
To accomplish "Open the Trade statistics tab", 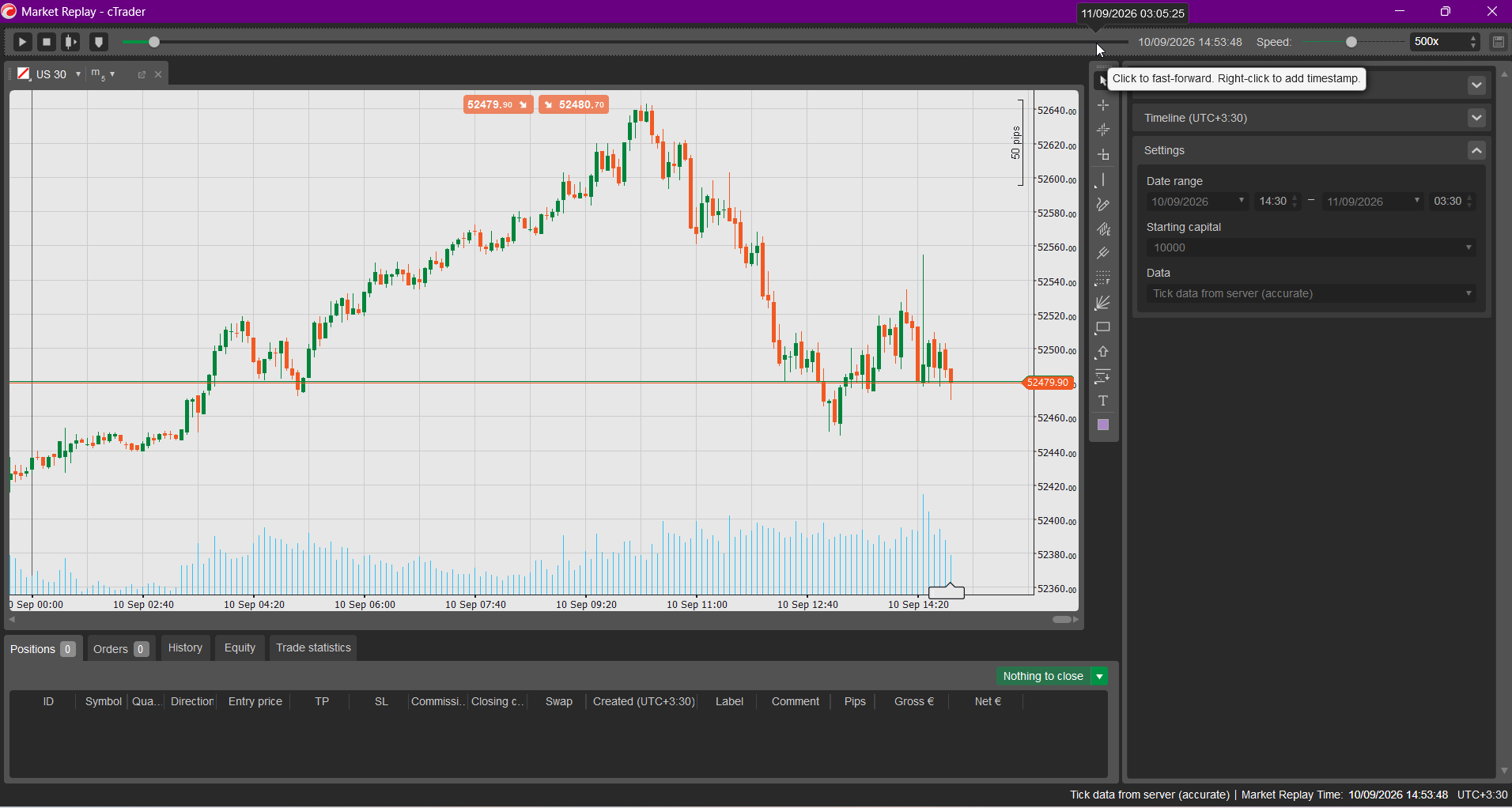I will click(x=313, y=648).
